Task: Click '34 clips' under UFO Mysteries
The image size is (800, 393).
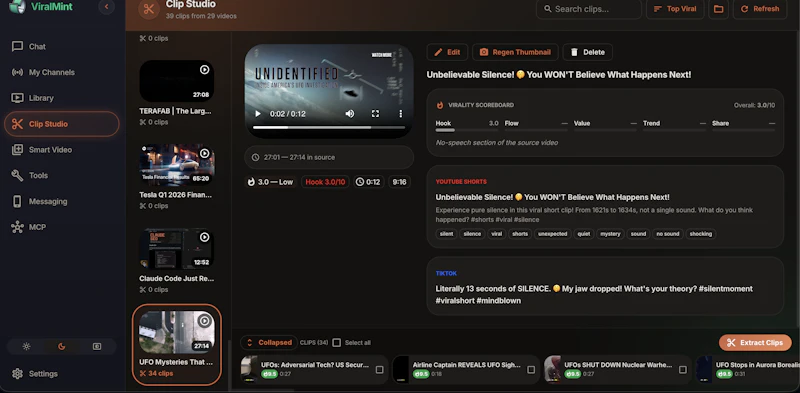Action: click(156, 374)
